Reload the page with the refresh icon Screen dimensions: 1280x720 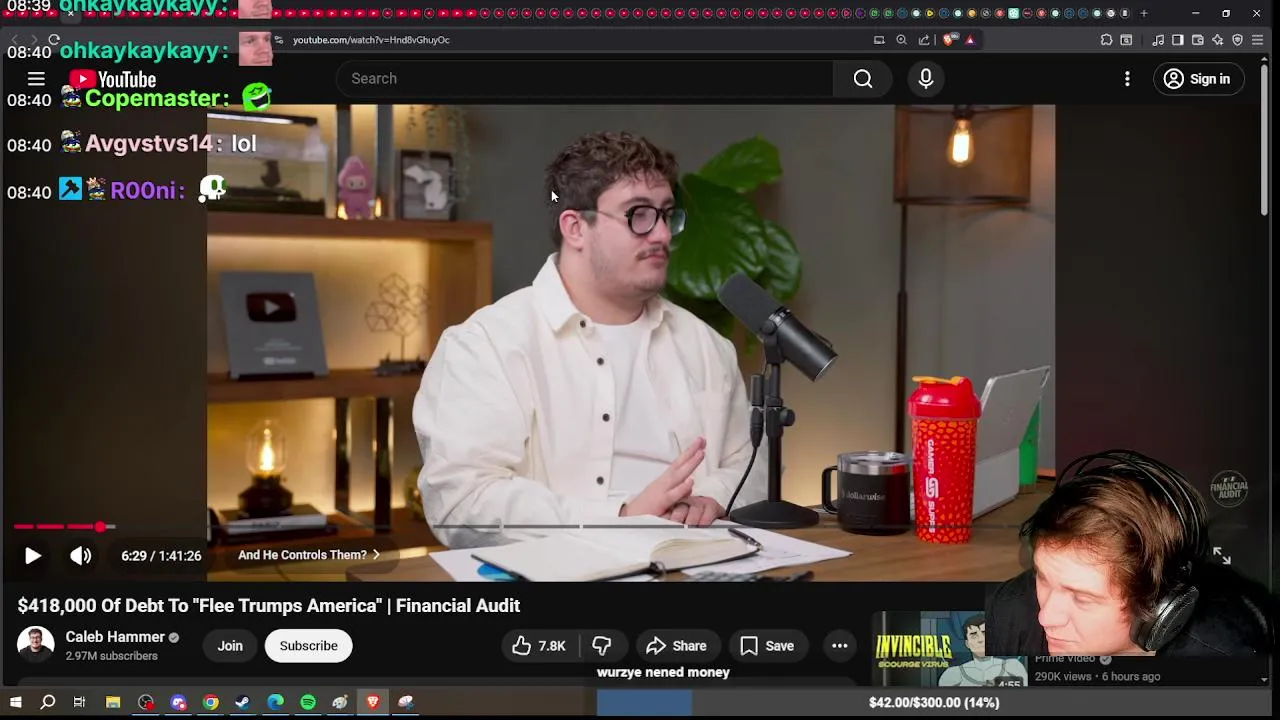click(x=54, y=40)
